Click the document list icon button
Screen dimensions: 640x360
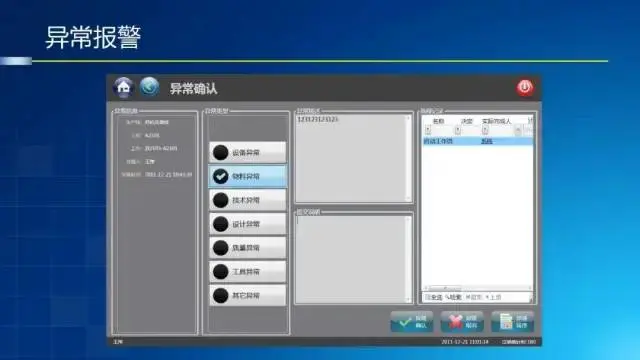513,322
